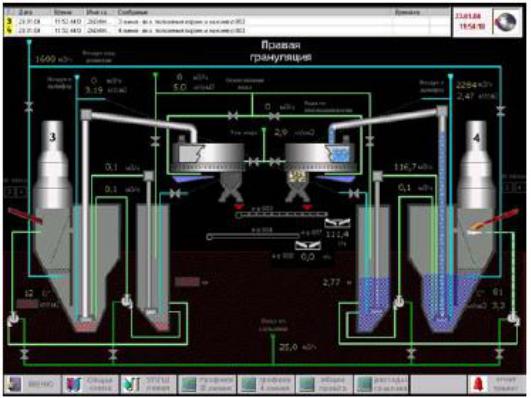Open bottom toolbar button with green figures icon
Screen dimensions: 531x398
[x=149, y=384]
